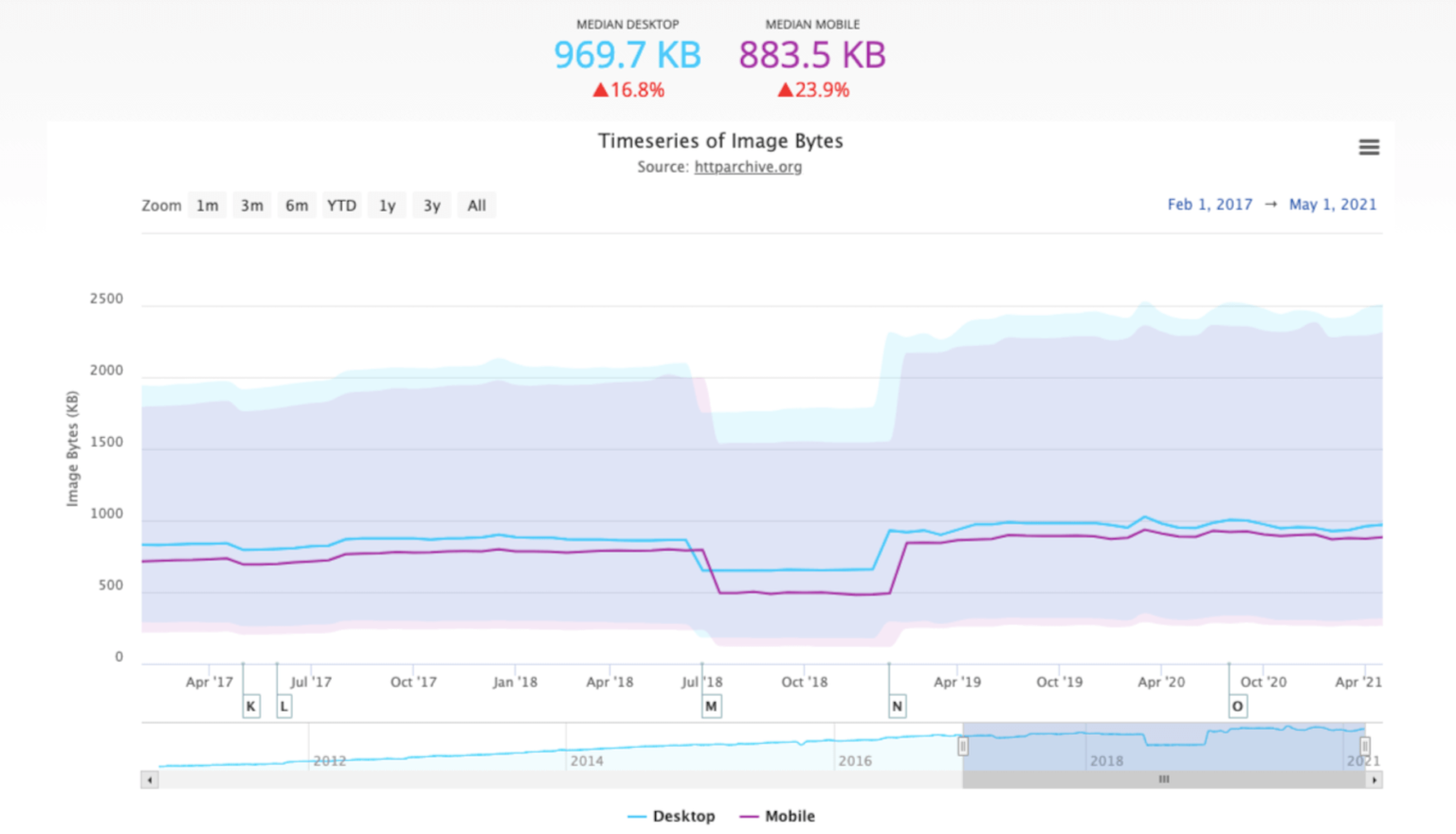Select the "1m" zoom preset

(207, 205)
